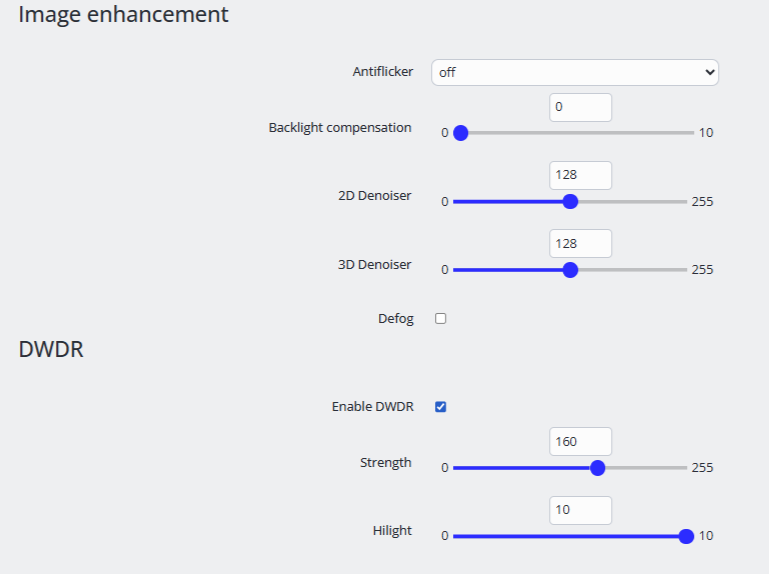Uncheck the Enable DWDR checkbox
This screenshot has width=769, height=574.
(441, 407)
